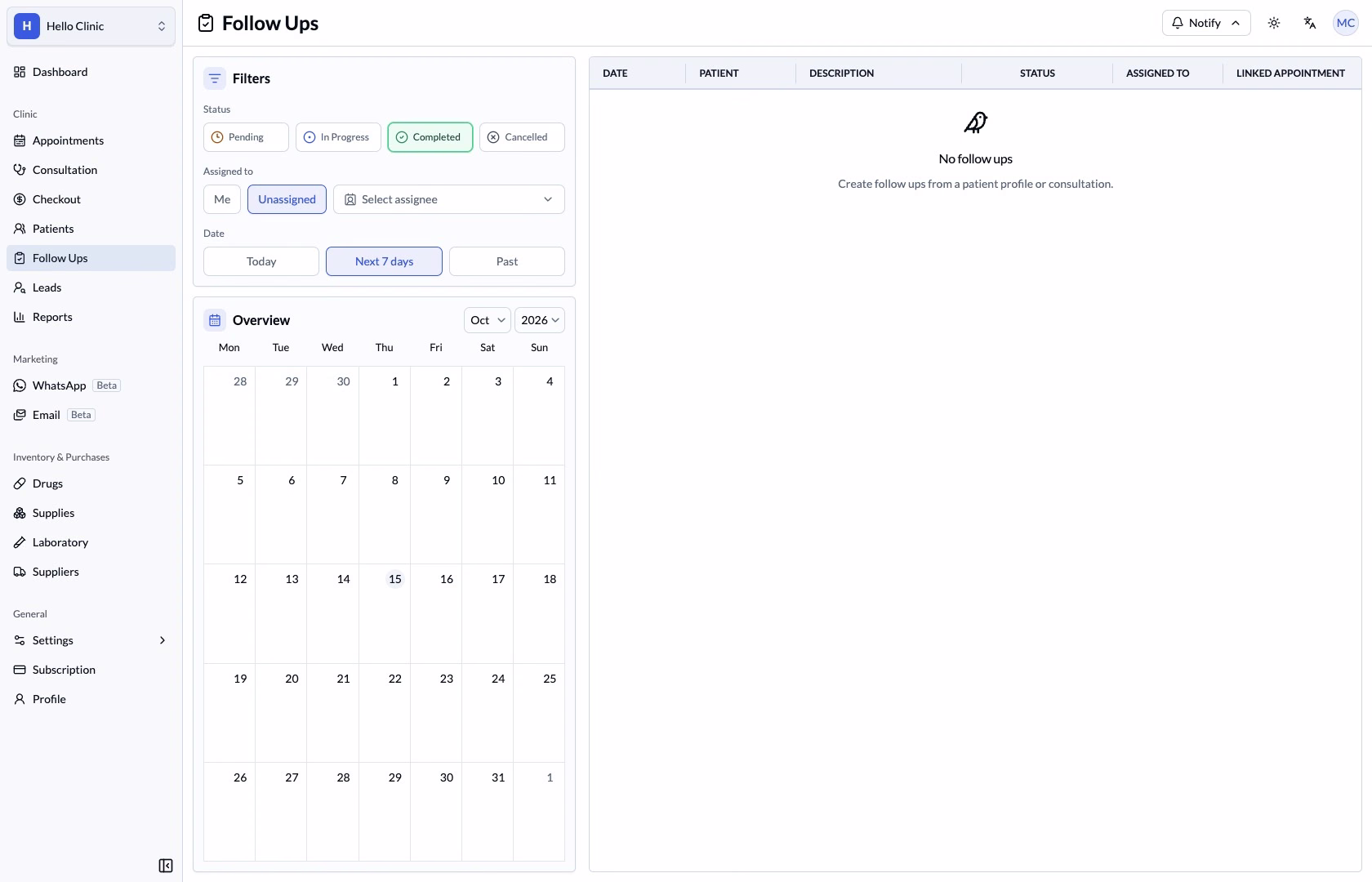Filter date by Past
Image resolution: width=1372 pixels, height=882 pixels.
(507, 261)
